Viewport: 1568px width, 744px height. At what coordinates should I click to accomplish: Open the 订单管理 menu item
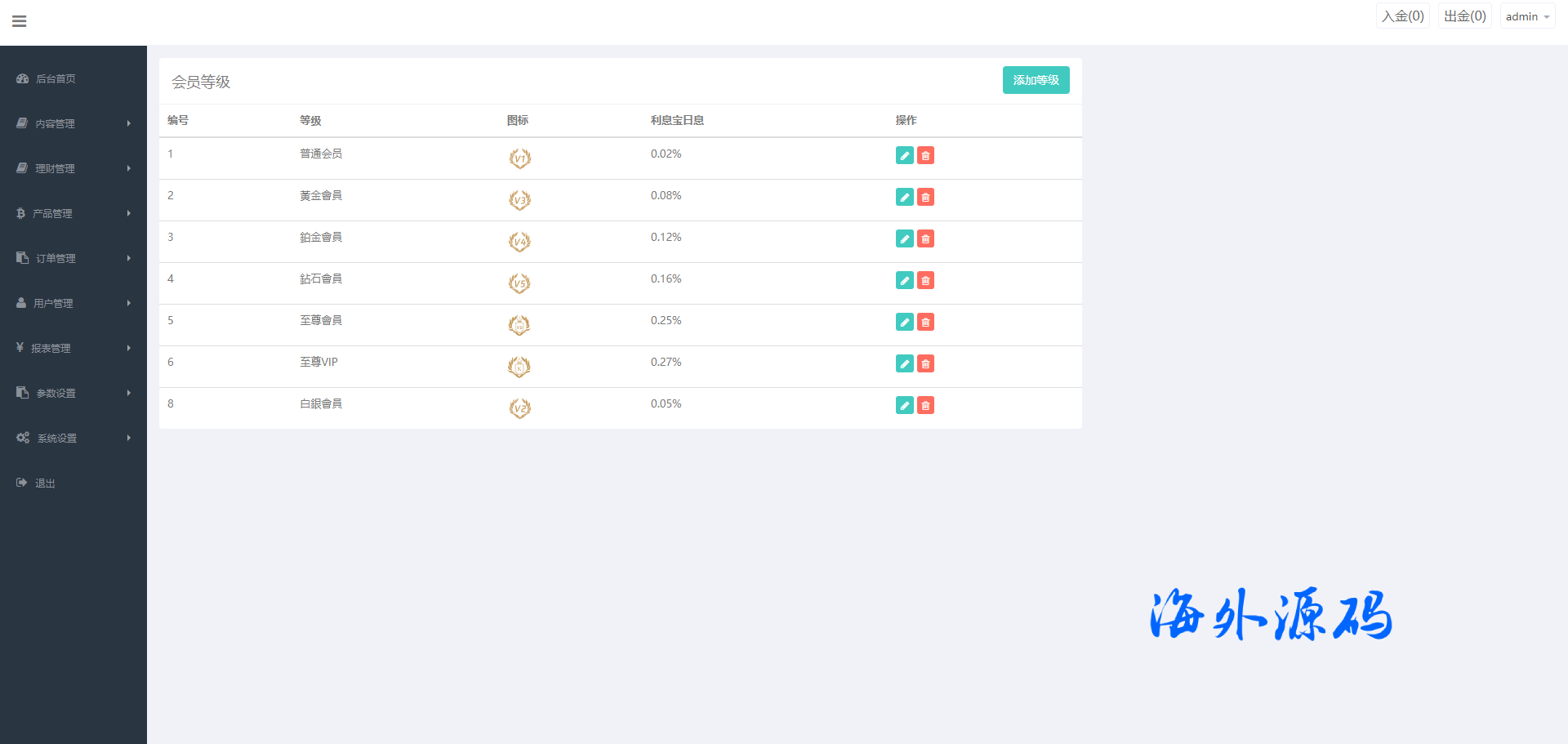click(73, 259)
